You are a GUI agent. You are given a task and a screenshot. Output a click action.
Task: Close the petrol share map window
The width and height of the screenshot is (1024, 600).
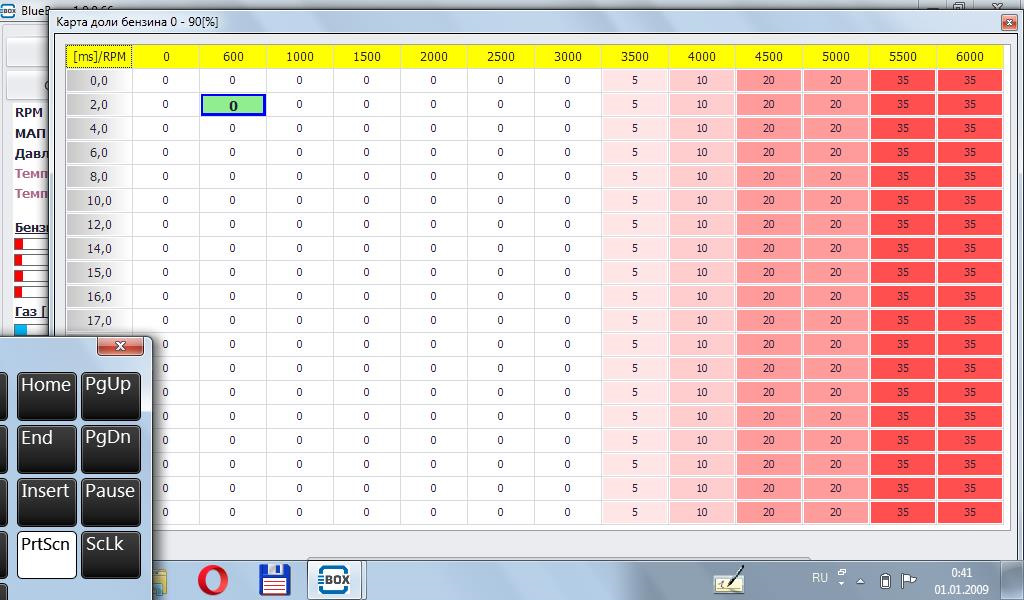(x=1009, y=22)
